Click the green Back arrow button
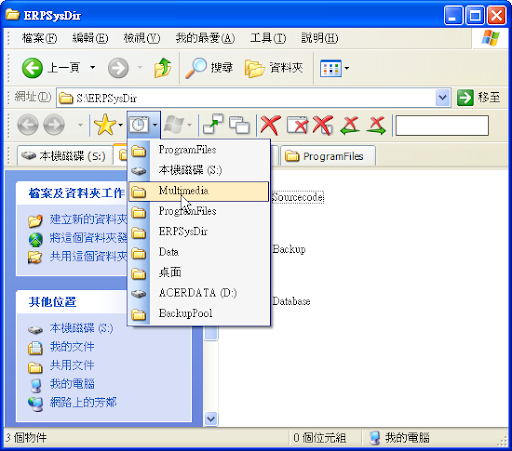 pyautogui.click(x=32, y=68)
